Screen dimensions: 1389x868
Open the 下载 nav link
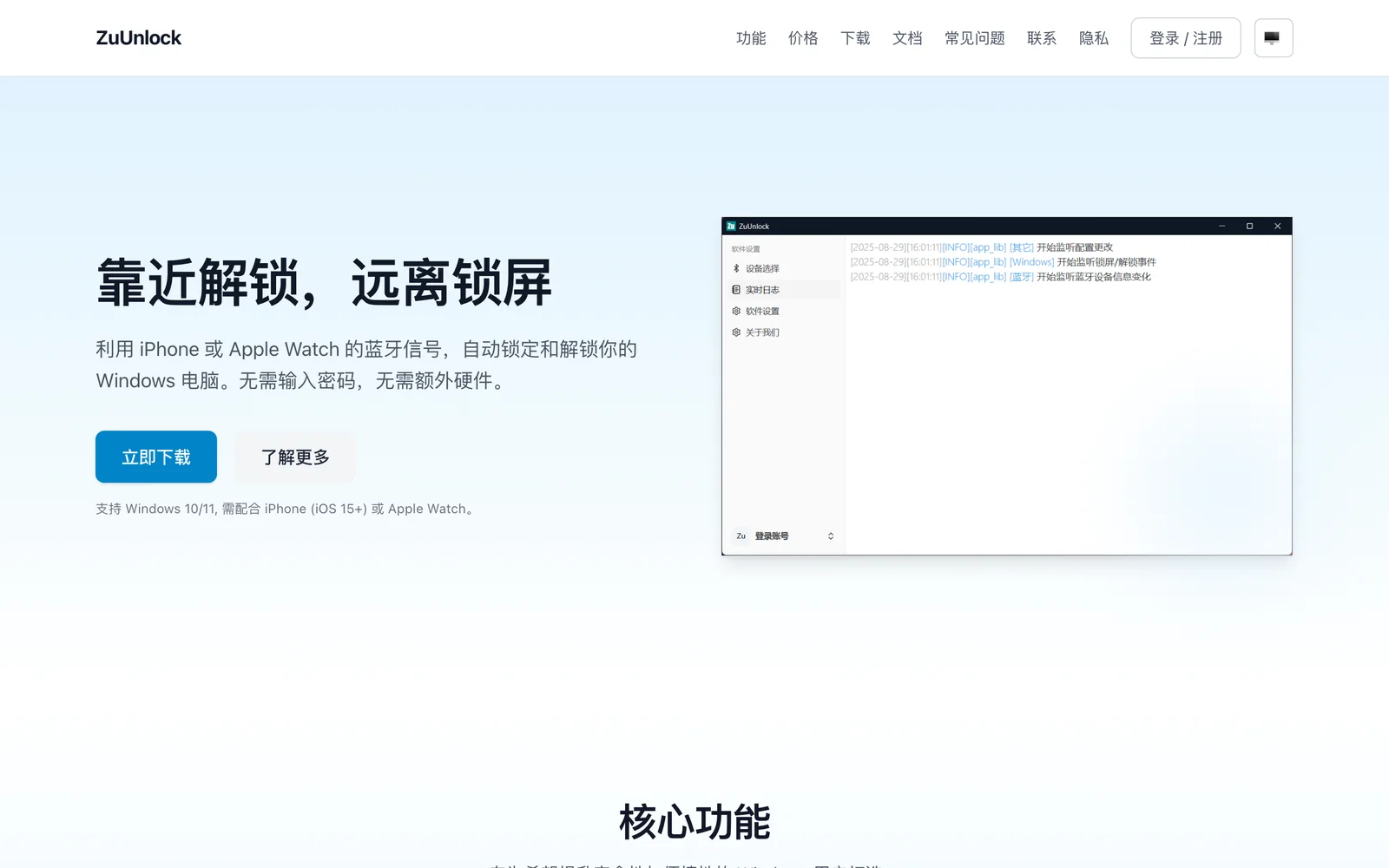(855, 38)
